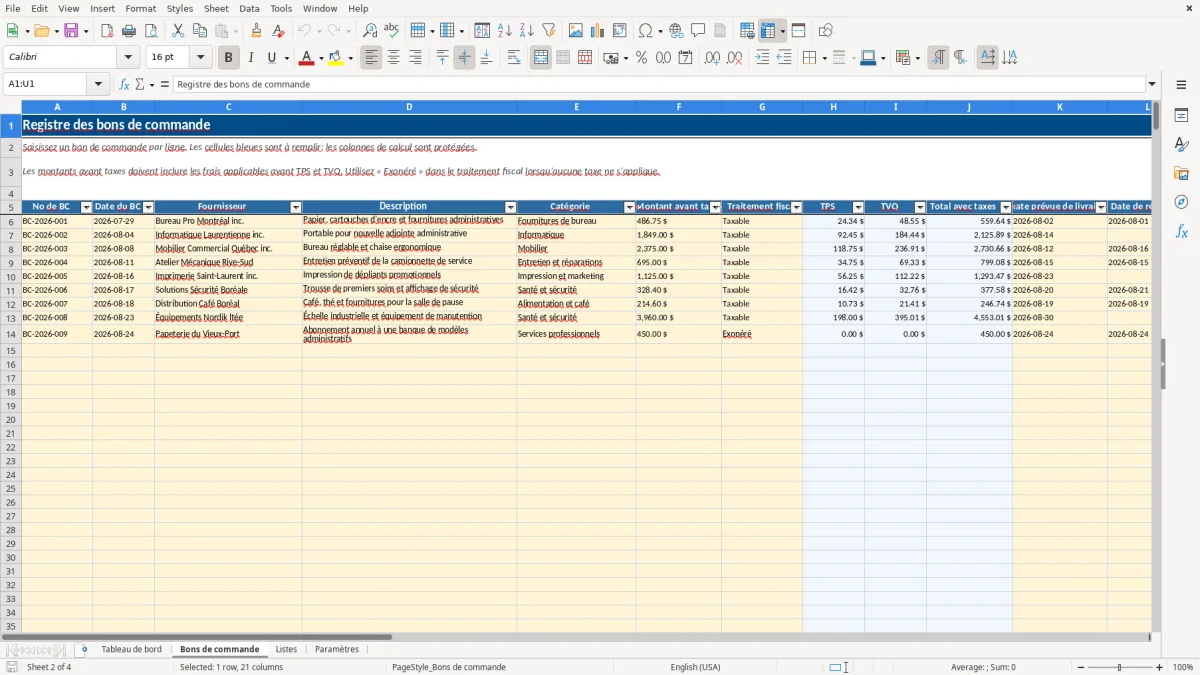1200x675 pixels.
Task: Increase the indent
Action: coord(762,58)
